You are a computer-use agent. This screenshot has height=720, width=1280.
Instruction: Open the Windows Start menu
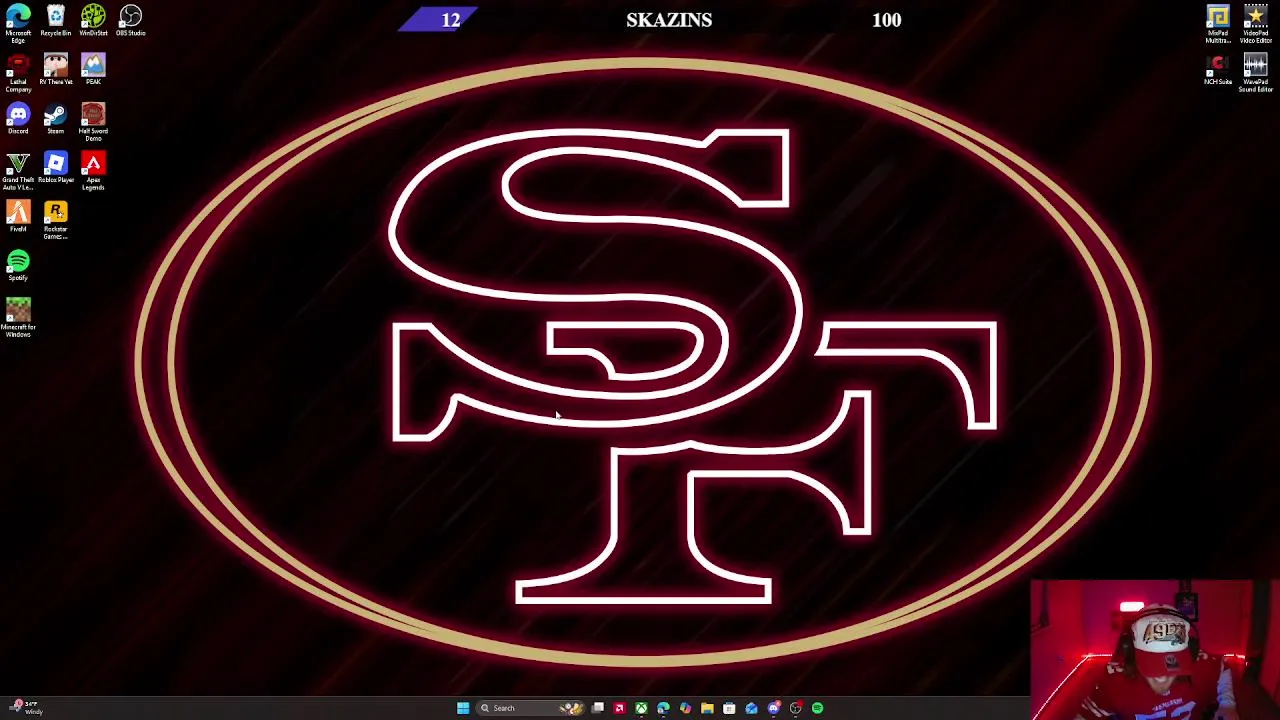tap(463, 708)
